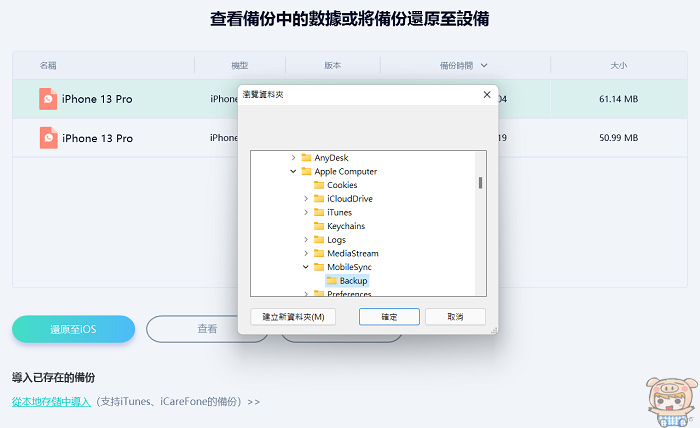Expand the Logs folder node
The width and height of the screenshot is (700, 428).
click(306, 240)
